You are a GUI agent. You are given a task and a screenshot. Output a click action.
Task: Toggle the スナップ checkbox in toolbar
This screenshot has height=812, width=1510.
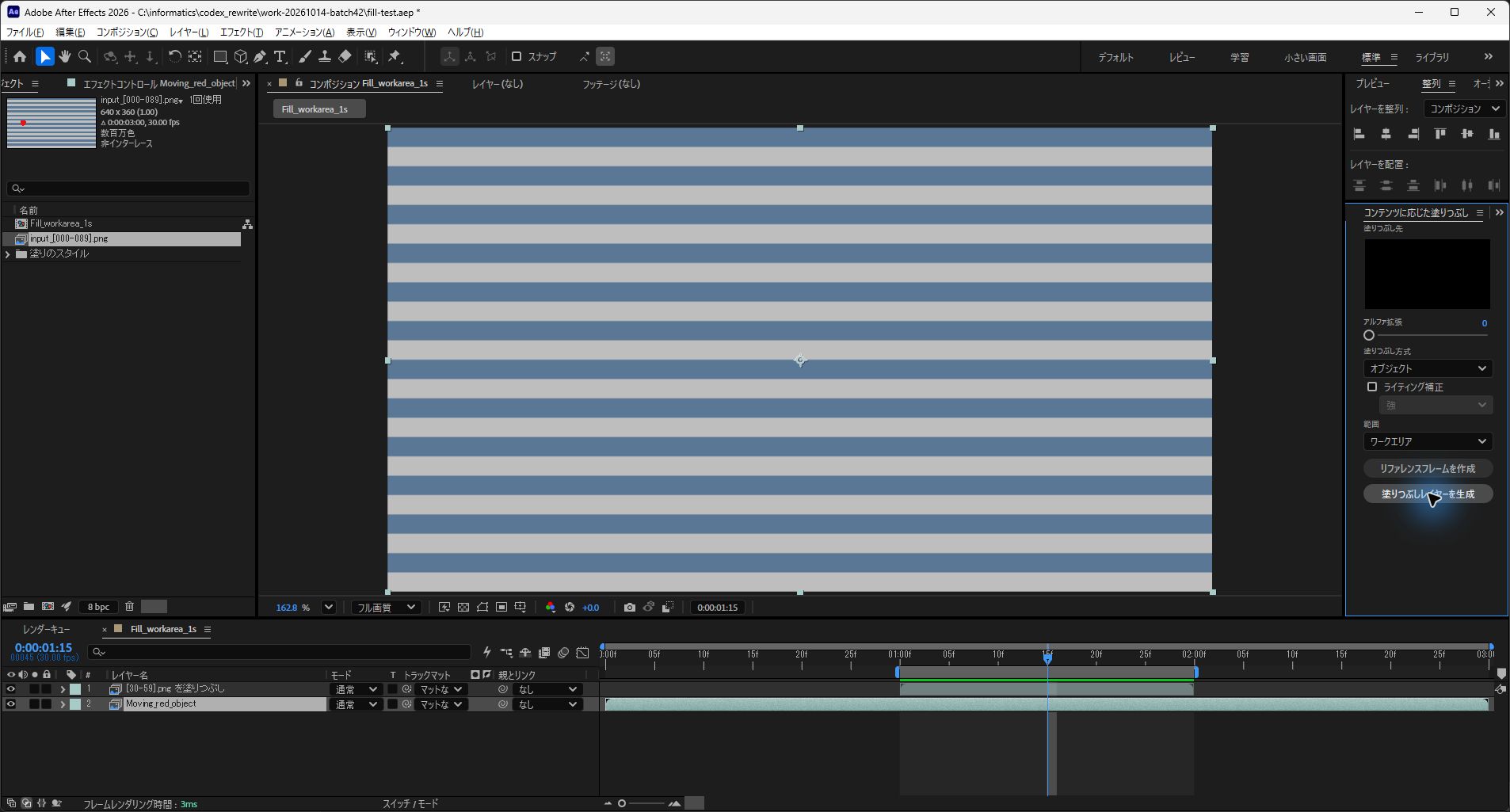pyautogui.click(x=517, y=56)
